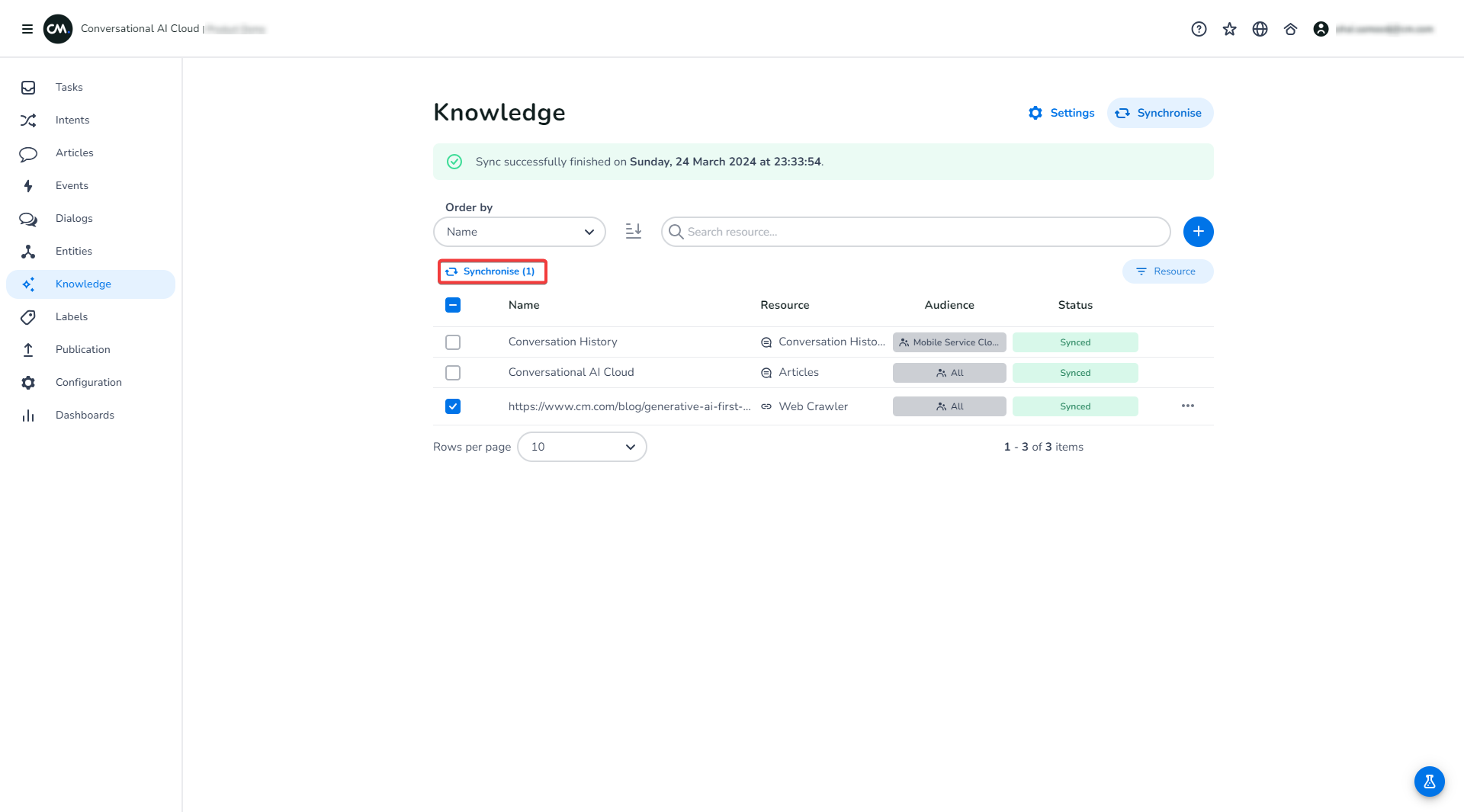Open the hamburger navigation menu
This screenshot has height=812, width=1464.
pos(27,29)
